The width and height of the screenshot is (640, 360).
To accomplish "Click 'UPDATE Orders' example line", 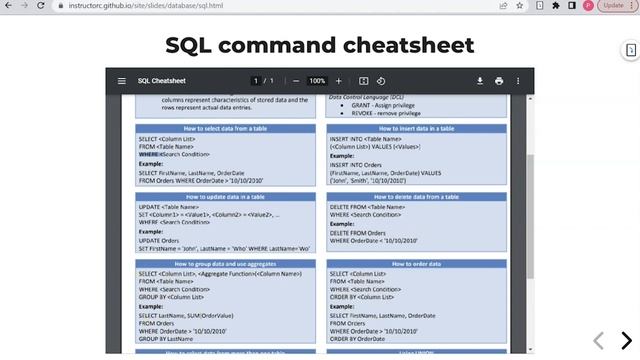I will tap(159, 241).
